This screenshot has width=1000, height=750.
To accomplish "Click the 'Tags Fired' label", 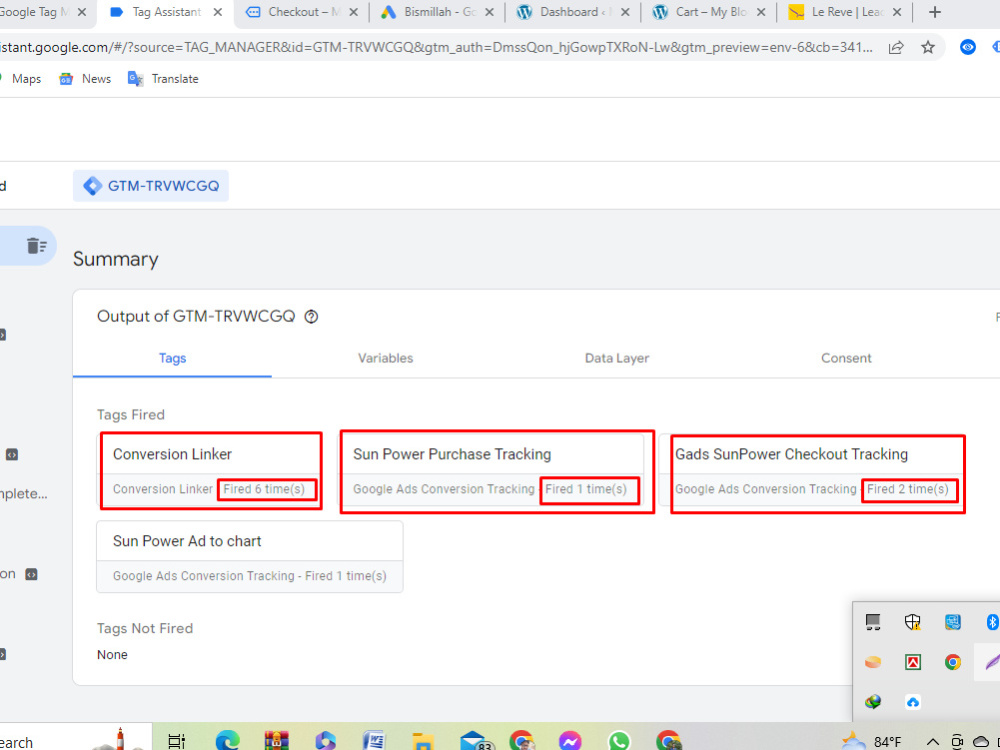I will point(131,415).
